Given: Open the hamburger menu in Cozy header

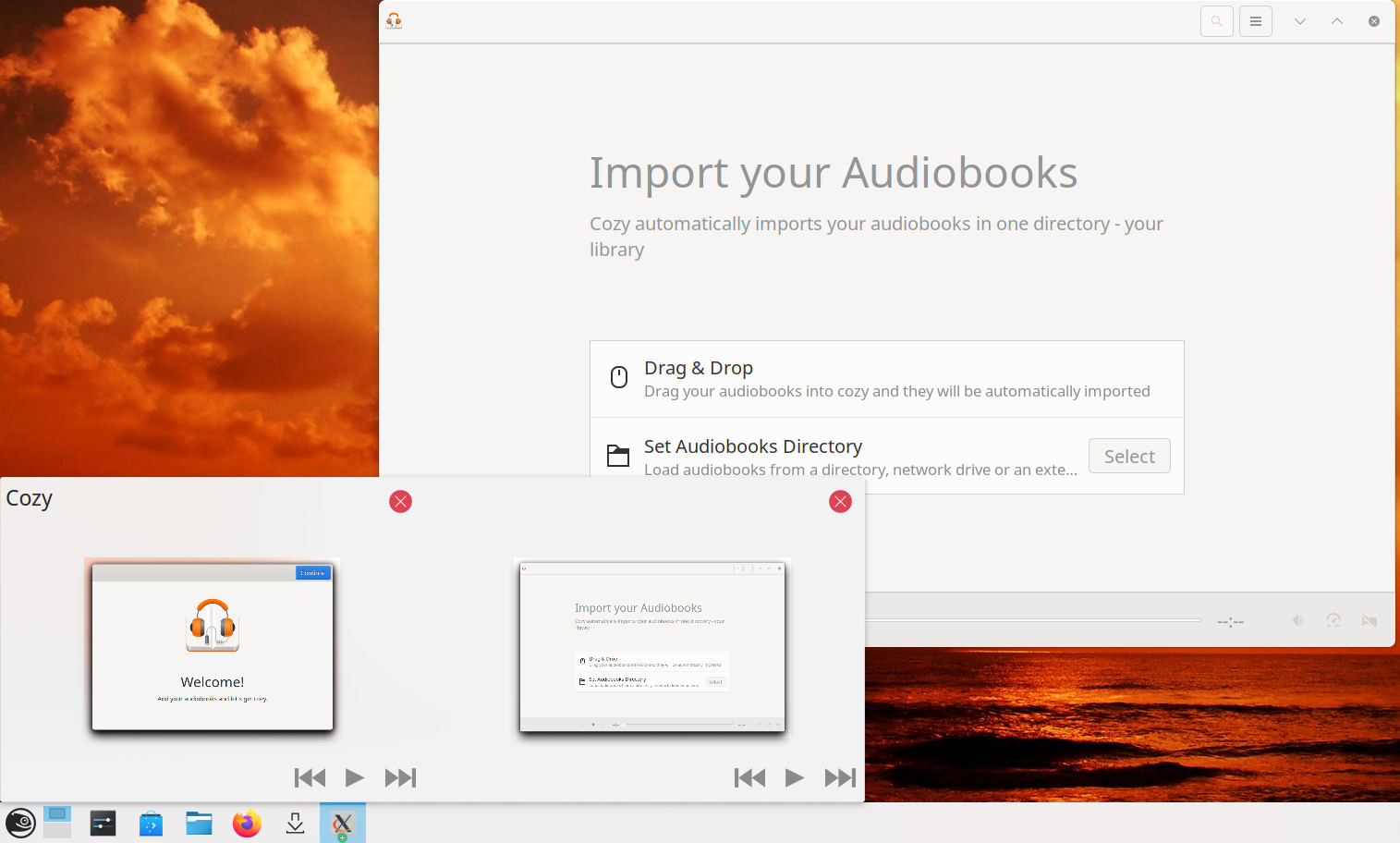Looking at the screenshot, I should [1255, 21].
